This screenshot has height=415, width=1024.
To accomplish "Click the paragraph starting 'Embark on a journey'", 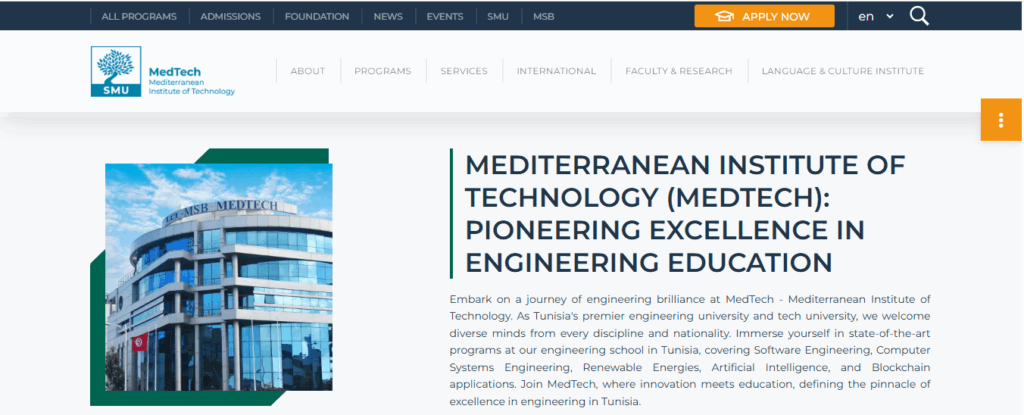I will [x=690, y=350].
